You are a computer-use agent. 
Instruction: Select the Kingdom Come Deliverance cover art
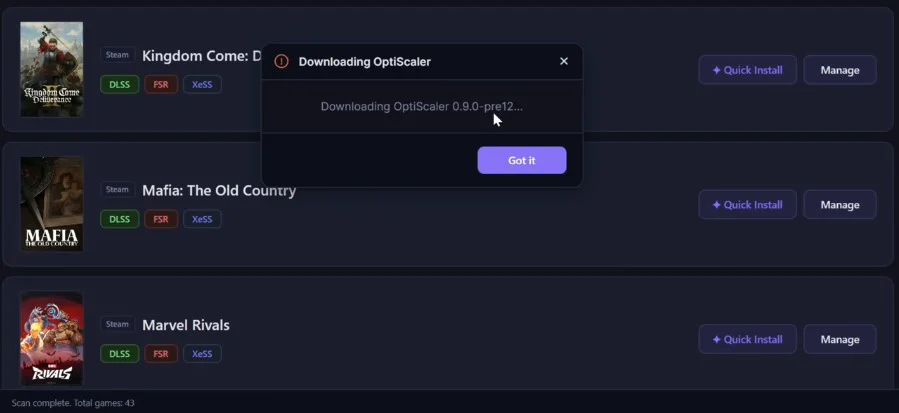52,70
